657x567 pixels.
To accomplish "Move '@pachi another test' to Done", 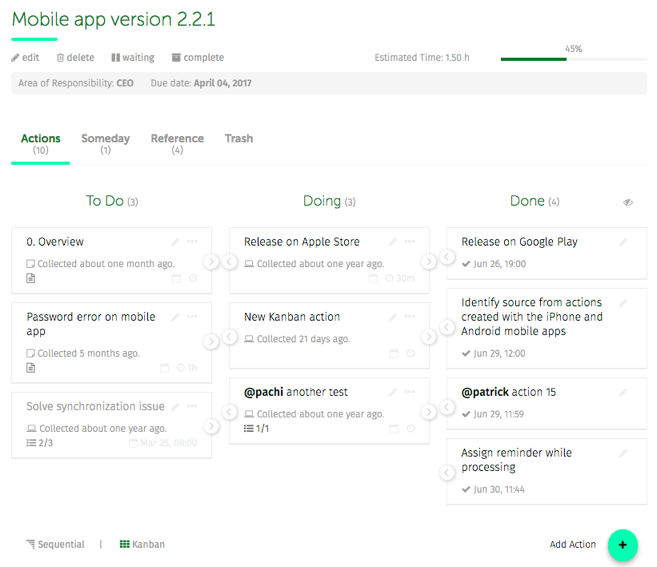I will point(428,412).
